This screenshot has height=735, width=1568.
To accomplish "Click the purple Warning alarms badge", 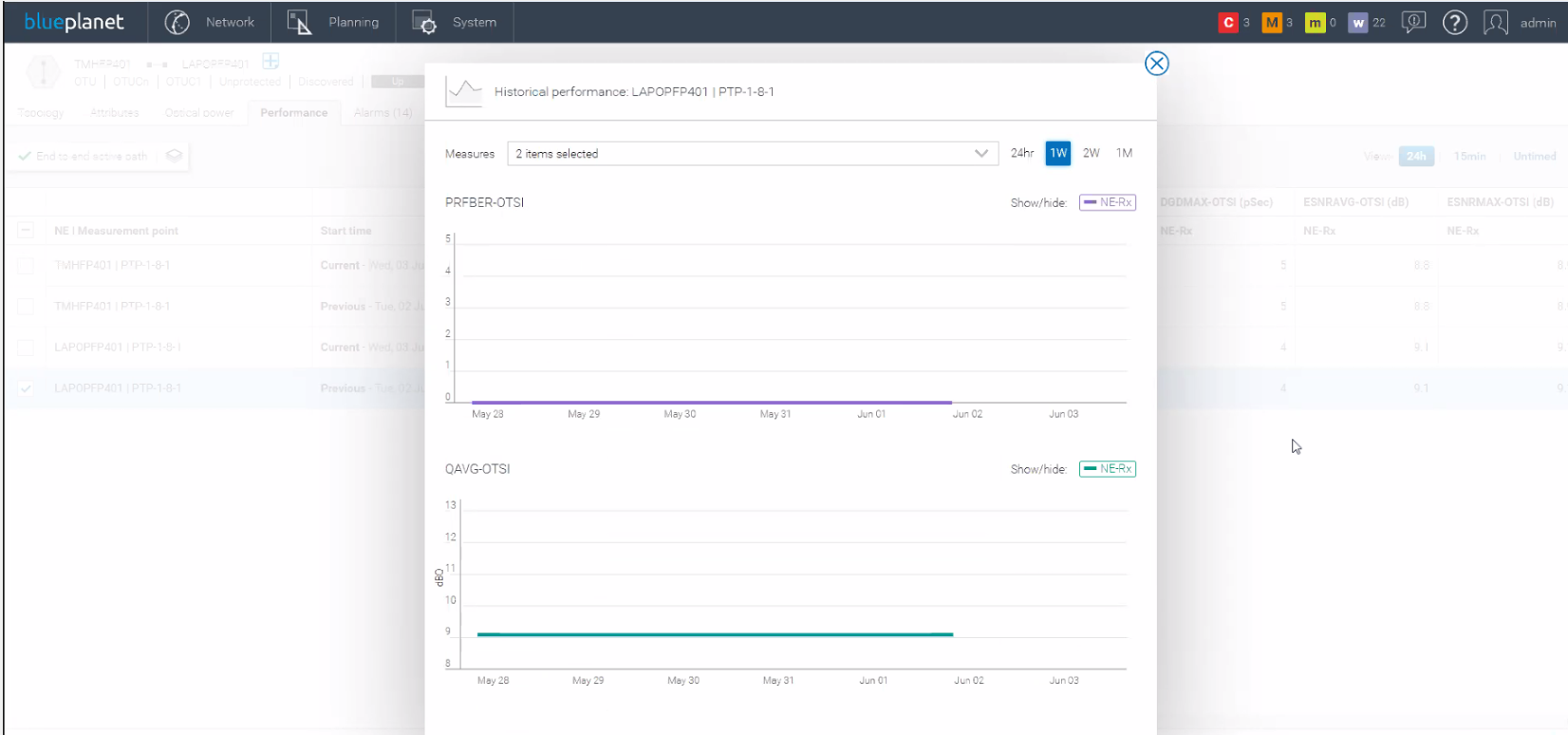I will (x=1358, y=23).
